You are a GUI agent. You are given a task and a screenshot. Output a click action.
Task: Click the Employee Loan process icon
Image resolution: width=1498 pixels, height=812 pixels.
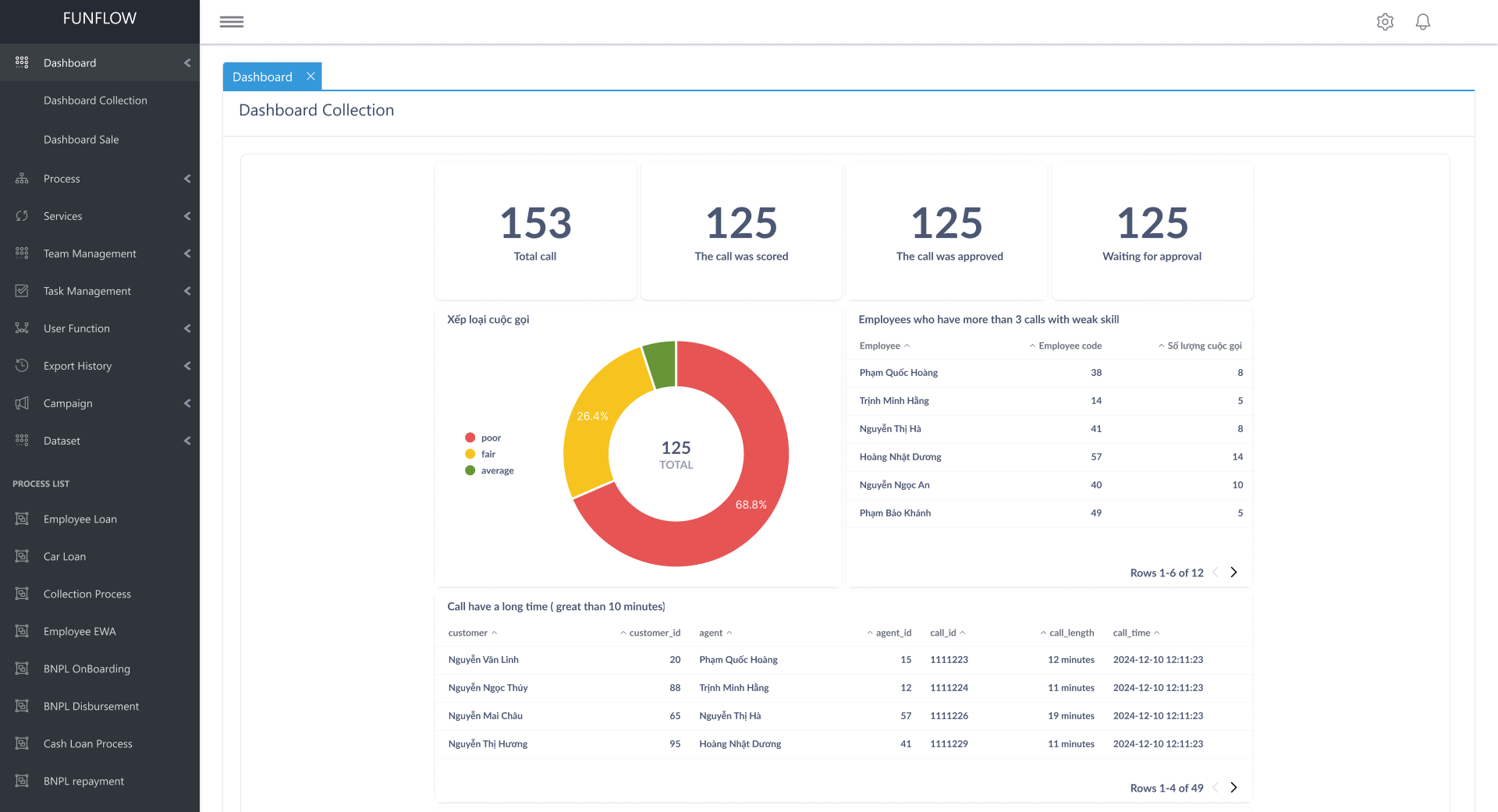[22, 519]
